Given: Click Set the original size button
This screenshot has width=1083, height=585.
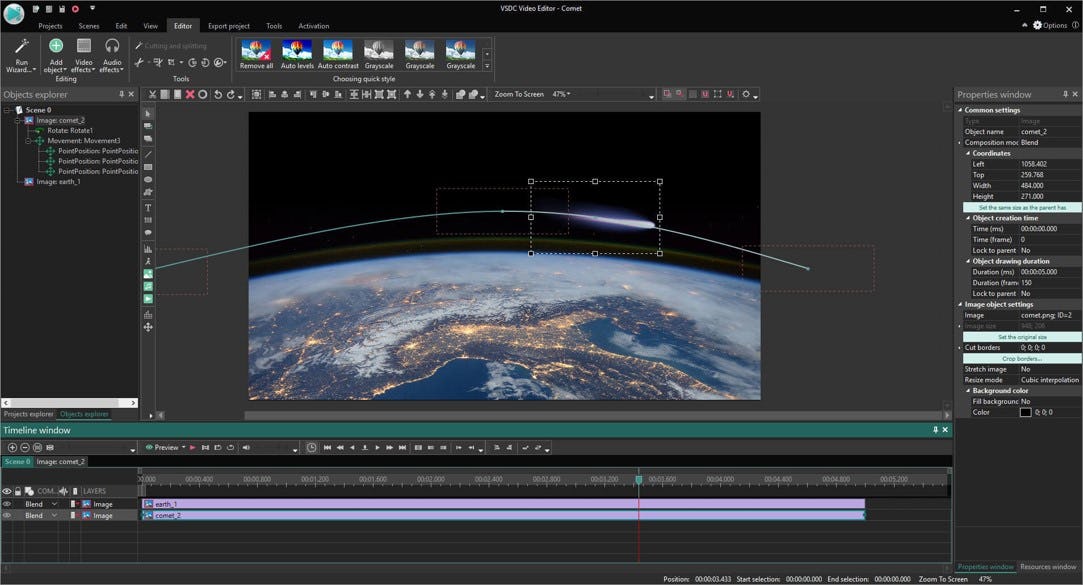Looking at the screenshot, I should (x=1021, y=337).
